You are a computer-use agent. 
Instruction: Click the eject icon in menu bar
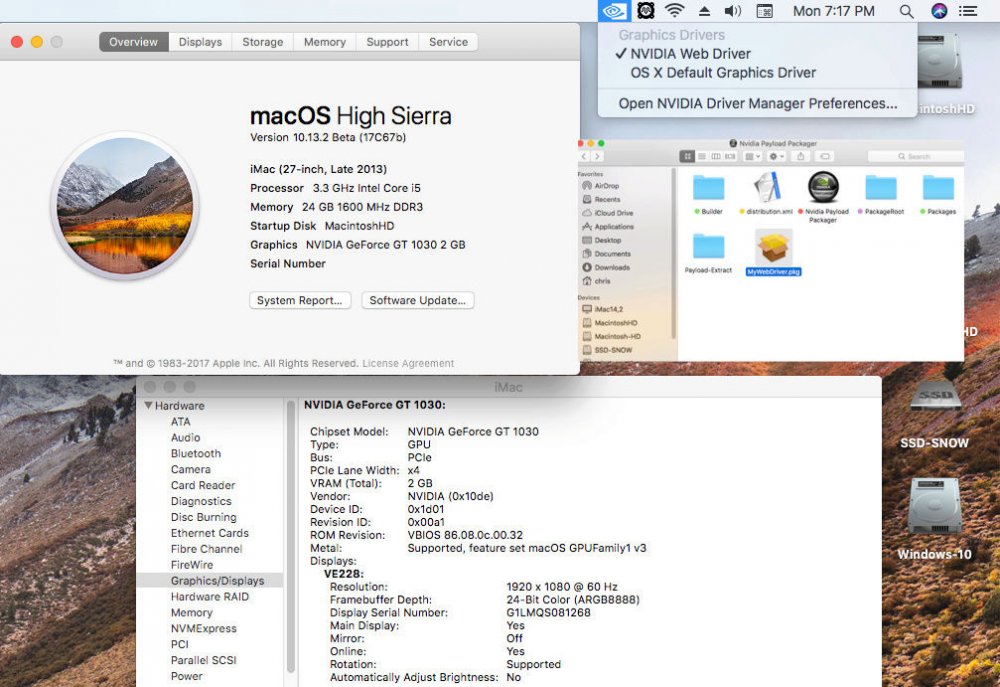coord(704,11)
